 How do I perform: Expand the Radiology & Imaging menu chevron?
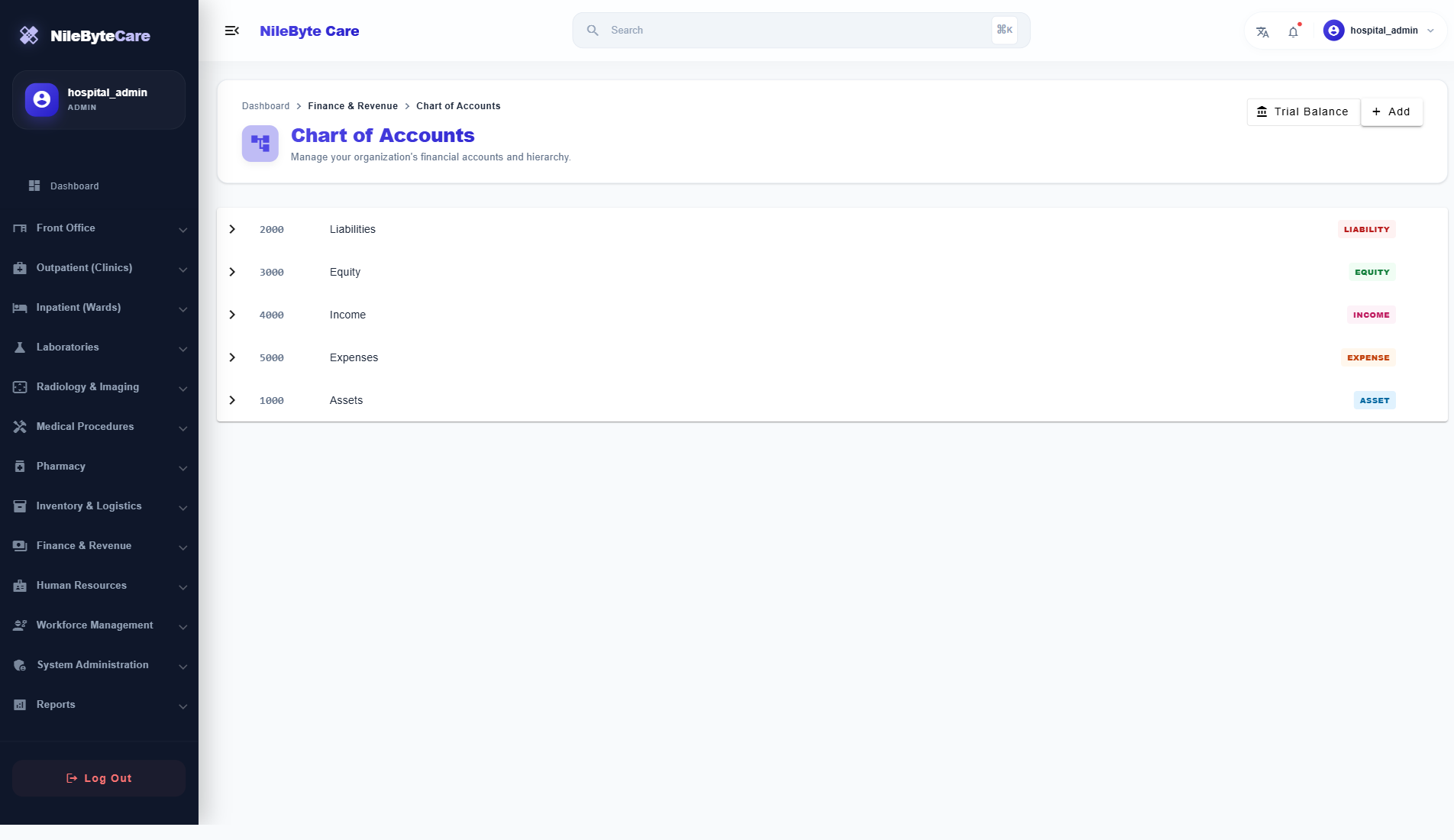pyautogui.click(x=183, y=389)
